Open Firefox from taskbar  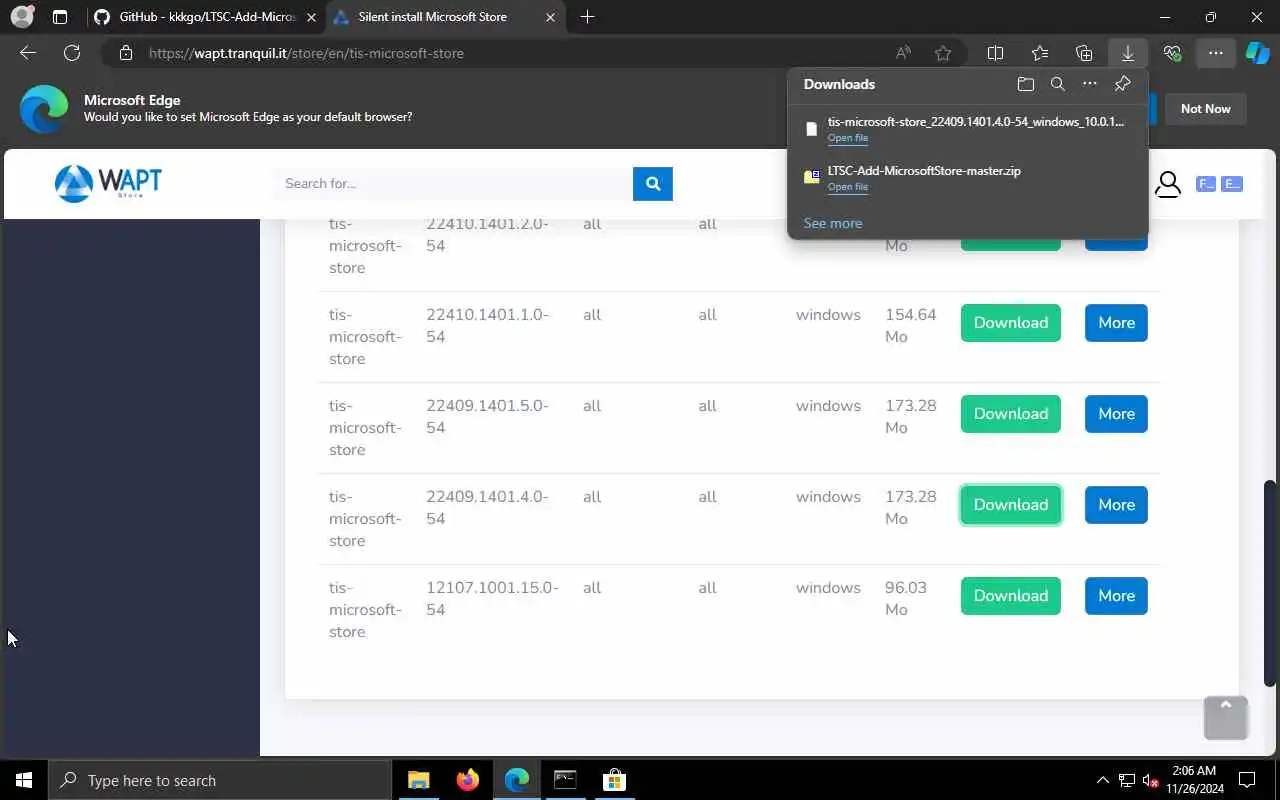pos(467,780)
